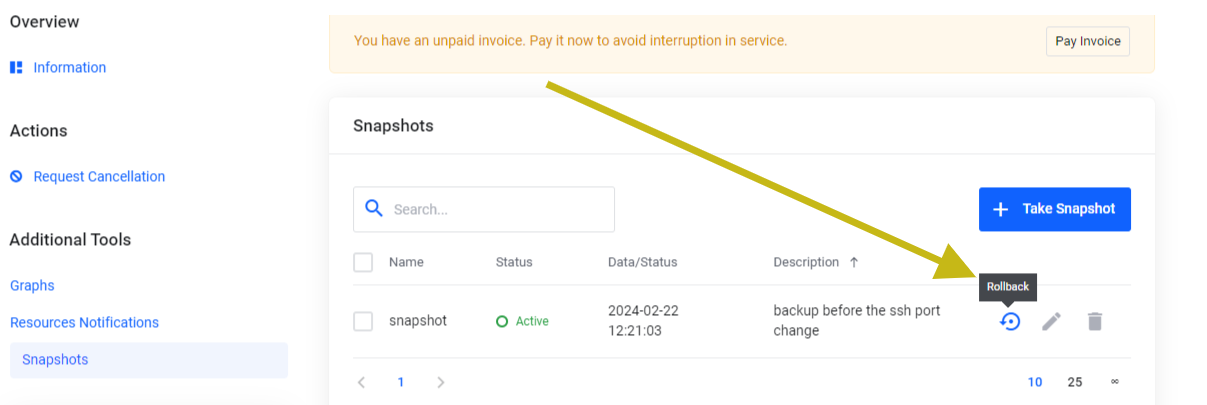The image size is (1207, 405).
Task: Click the Pay Invoice button
Action: click(1088, 42)
